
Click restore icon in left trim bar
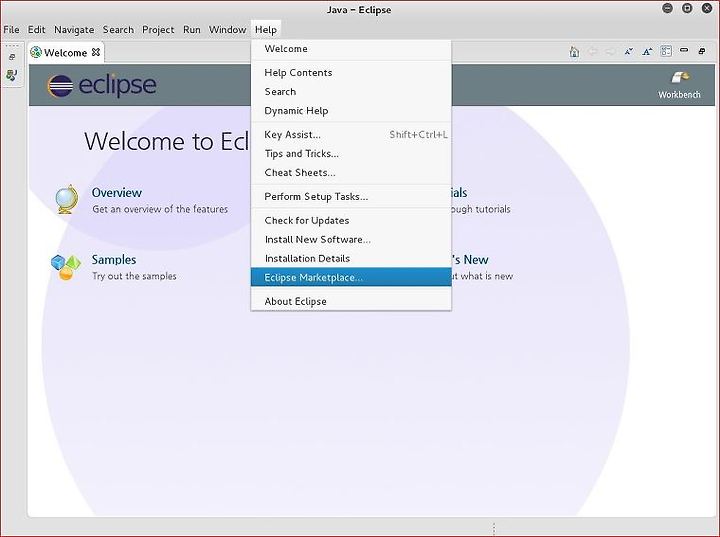pyautogui.click(x=12, y=57)
